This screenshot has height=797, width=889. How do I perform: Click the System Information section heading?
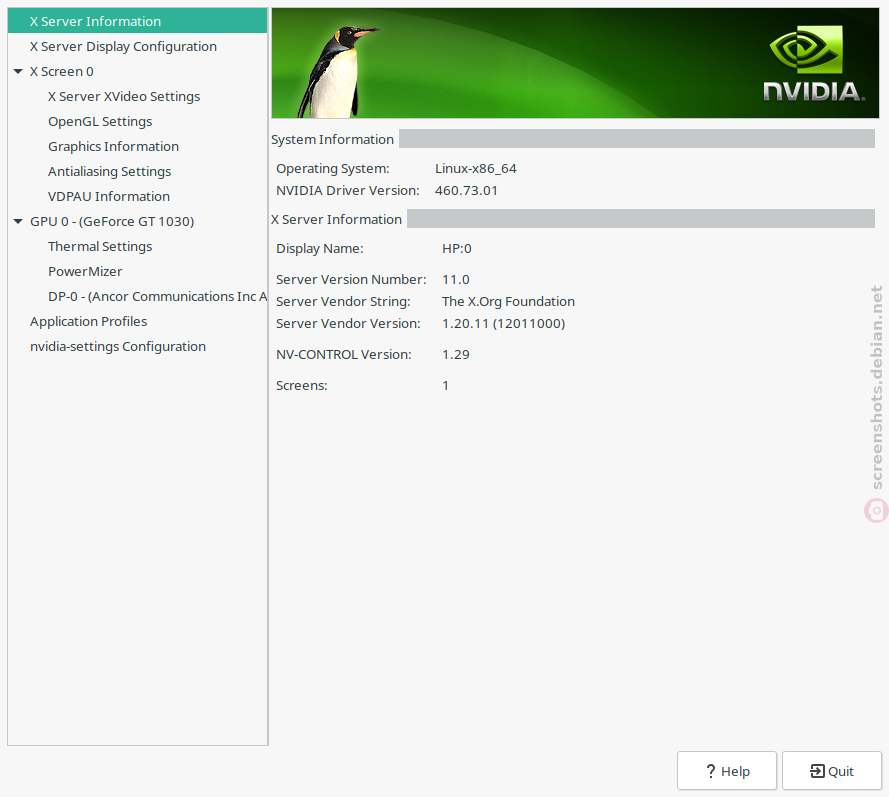332,139
